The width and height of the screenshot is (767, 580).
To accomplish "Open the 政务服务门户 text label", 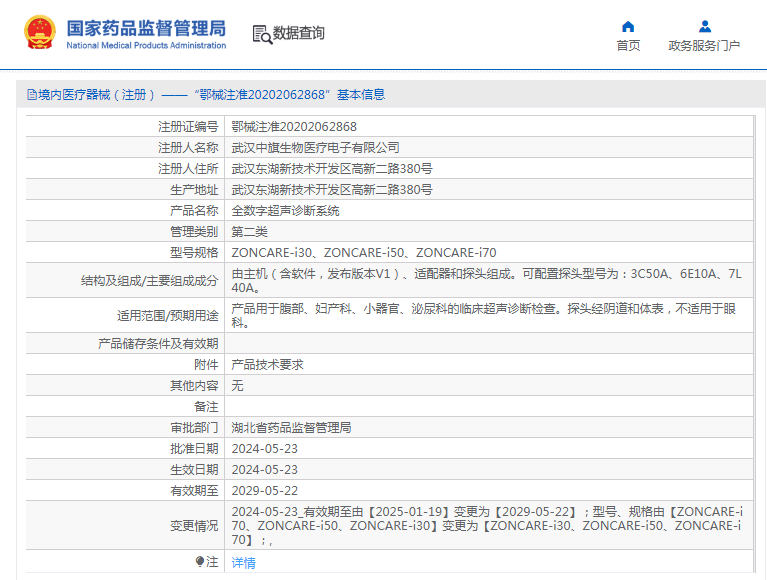I will click(x=704, y=46).
